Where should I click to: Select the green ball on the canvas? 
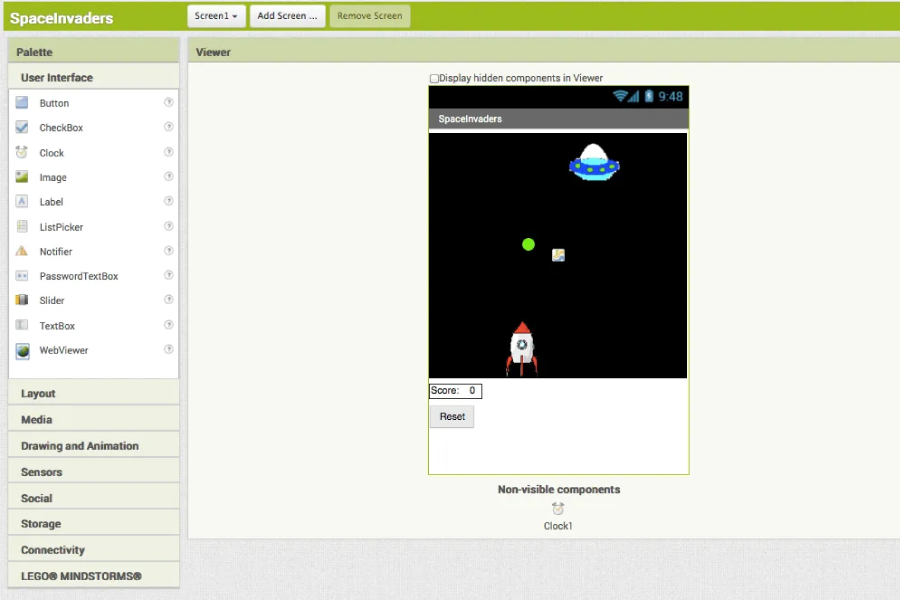point(529,245)
